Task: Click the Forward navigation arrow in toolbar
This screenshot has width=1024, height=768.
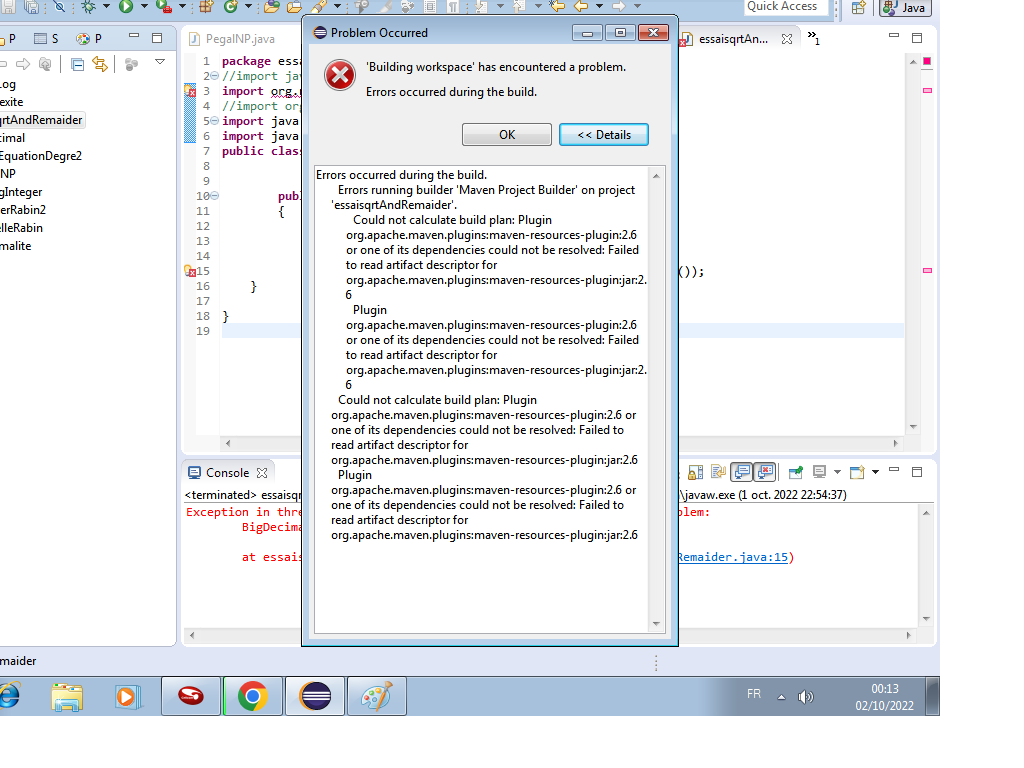Action: (618, 7)
